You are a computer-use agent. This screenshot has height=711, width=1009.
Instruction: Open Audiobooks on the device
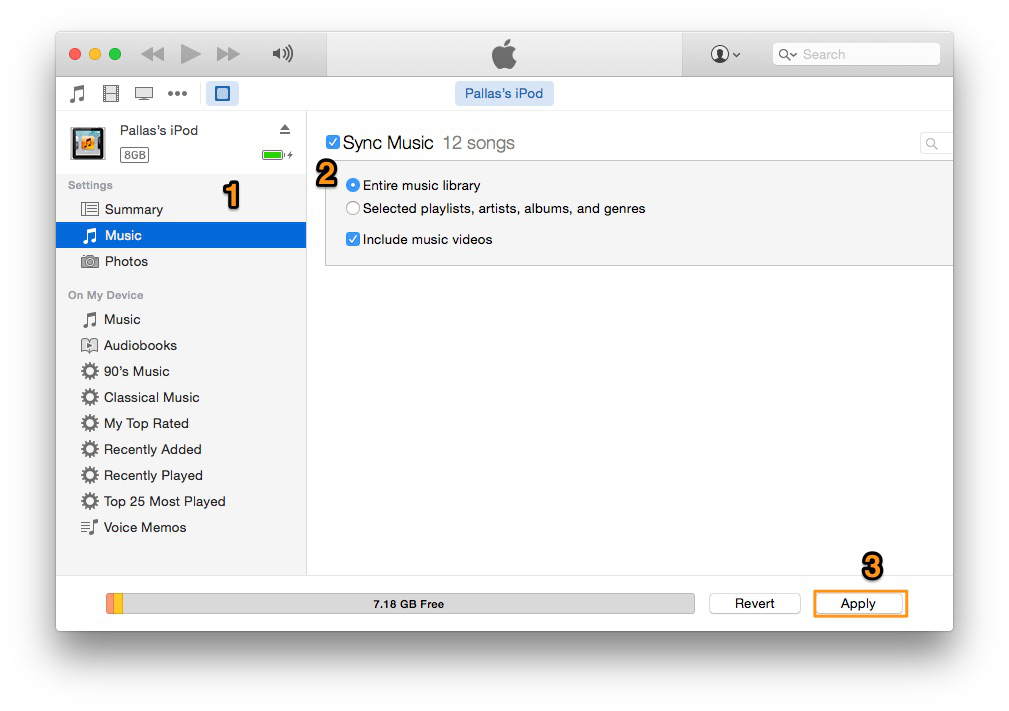tap(181, 346)
